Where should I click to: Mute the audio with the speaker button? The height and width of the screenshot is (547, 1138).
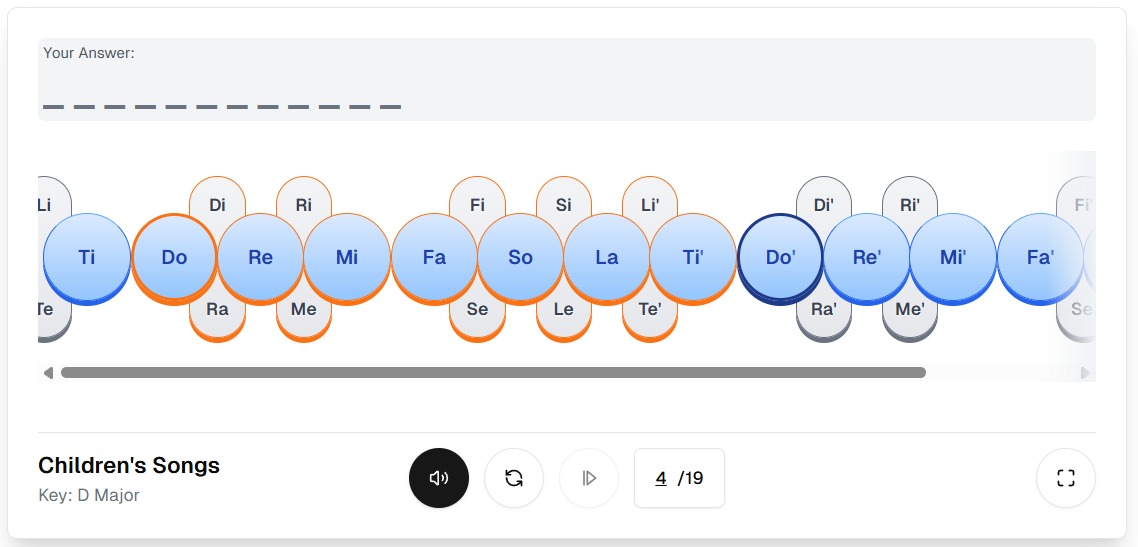pos(438,478)
